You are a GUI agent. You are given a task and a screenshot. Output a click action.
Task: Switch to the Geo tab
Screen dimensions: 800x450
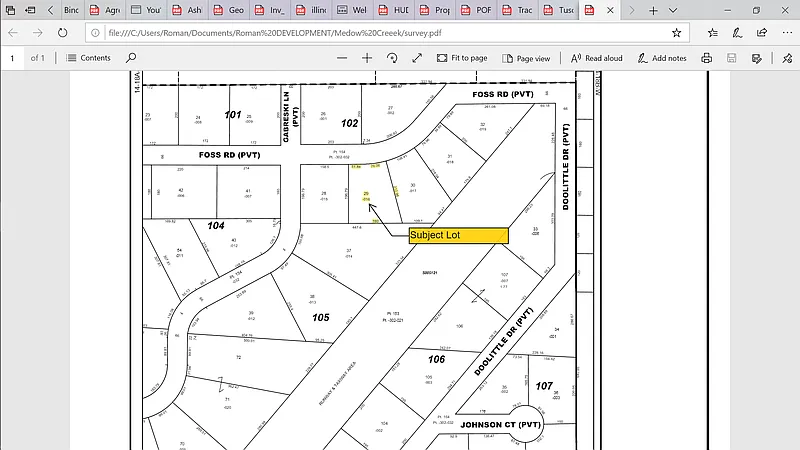point(231,10)
